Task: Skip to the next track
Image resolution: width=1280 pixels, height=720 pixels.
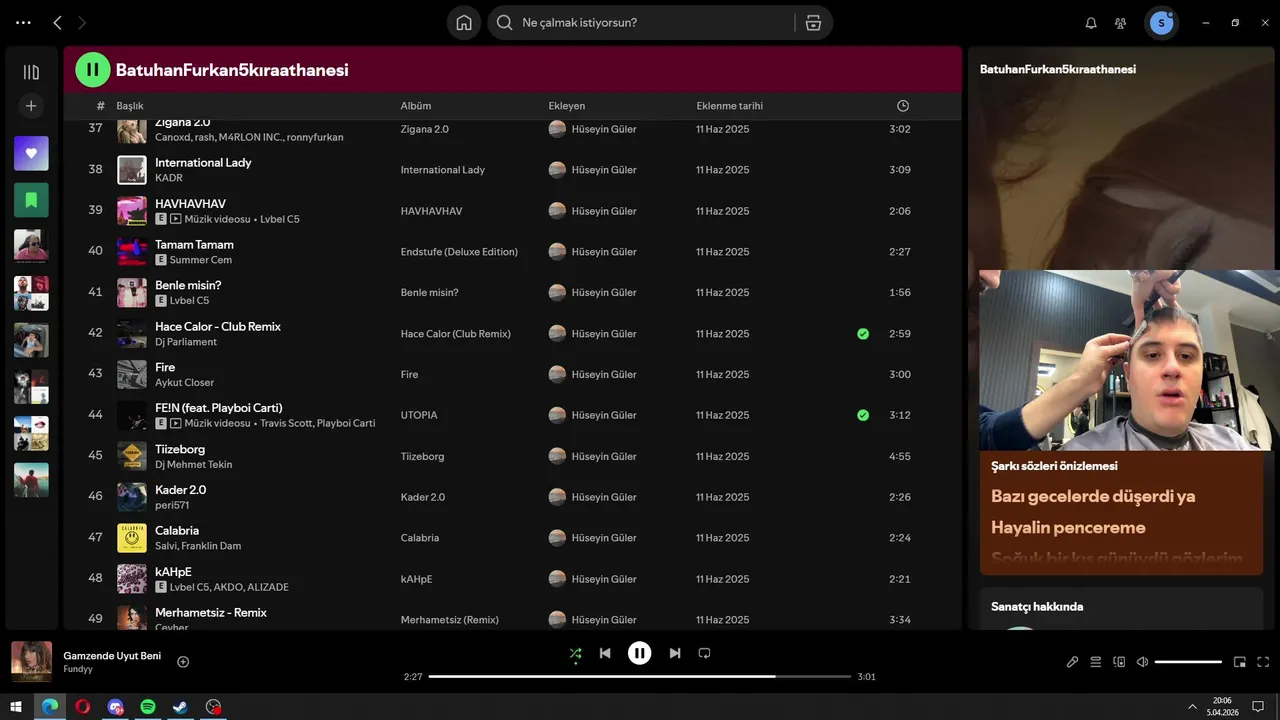Action: [675, 653]
